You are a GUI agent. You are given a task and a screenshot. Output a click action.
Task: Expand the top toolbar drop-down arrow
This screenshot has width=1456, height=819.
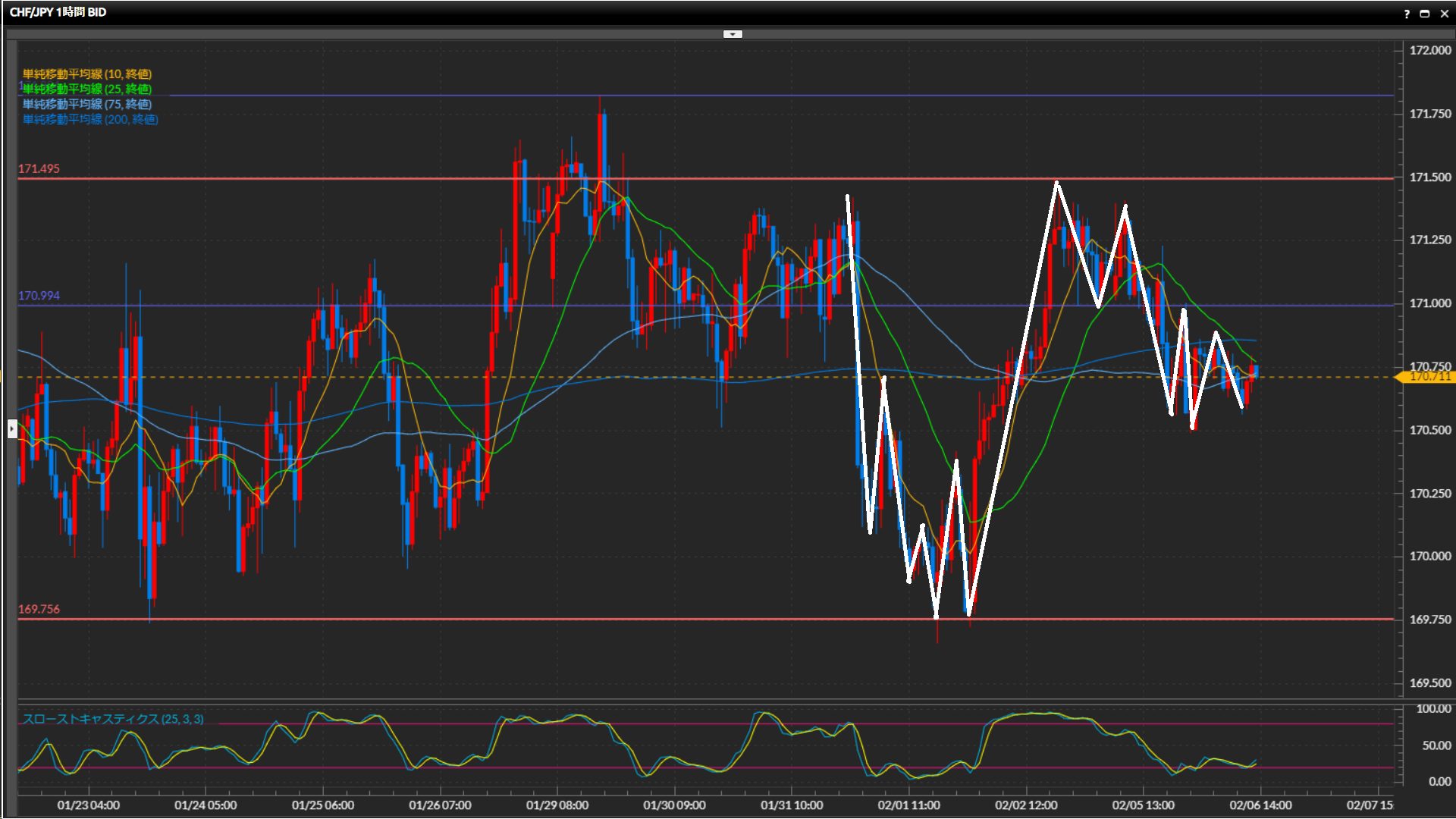tap(733, 34)
